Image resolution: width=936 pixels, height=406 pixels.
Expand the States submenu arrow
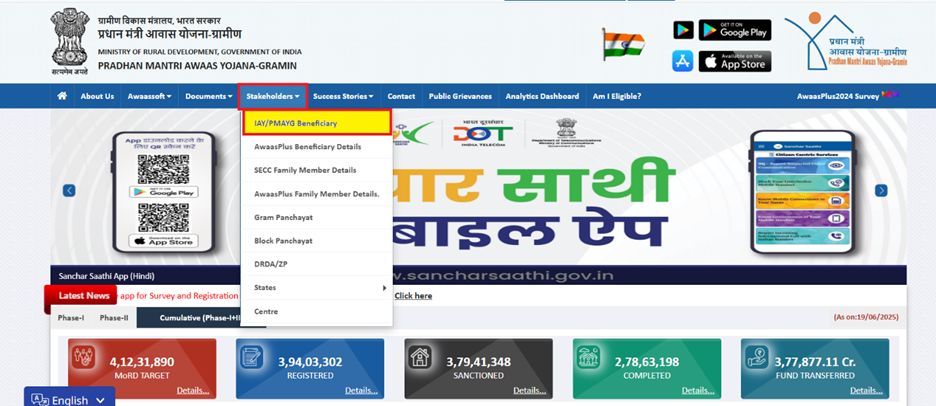tap(385, 288)
